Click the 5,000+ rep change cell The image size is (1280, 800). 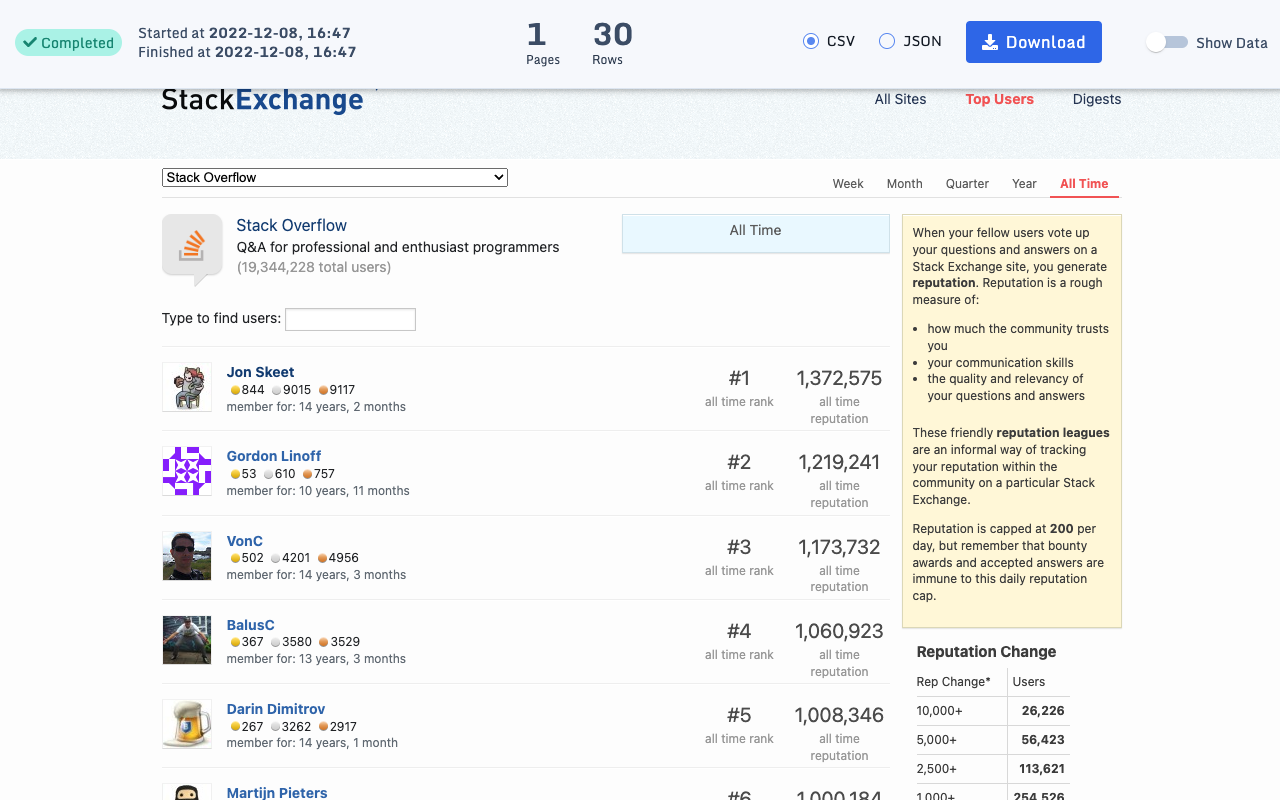[x=961, y=740]
